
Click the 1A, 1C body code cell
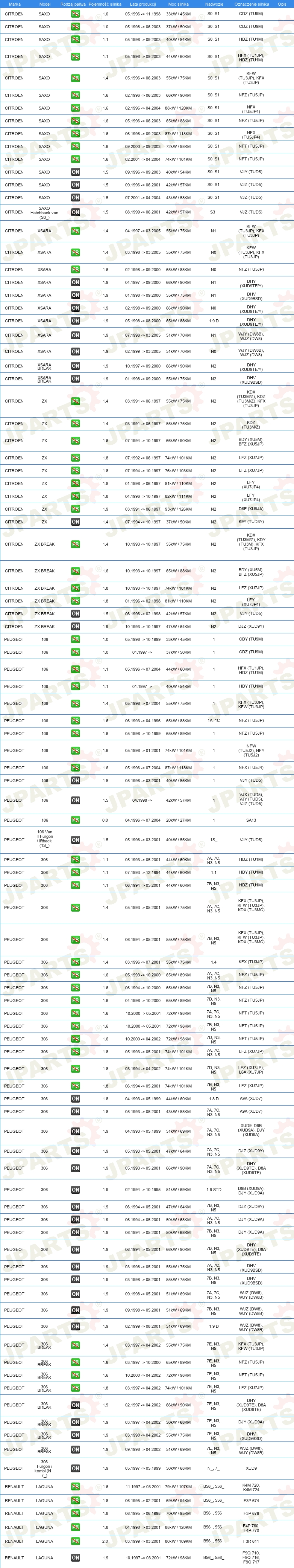pyautogui.click(x=213, y=721)
